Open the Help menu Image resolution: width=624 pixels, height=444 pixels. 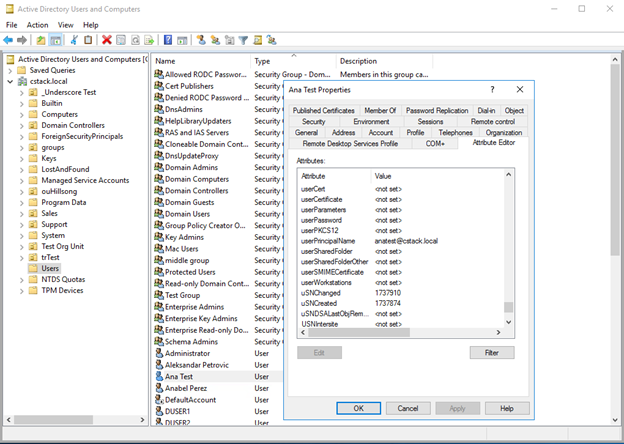91,25
